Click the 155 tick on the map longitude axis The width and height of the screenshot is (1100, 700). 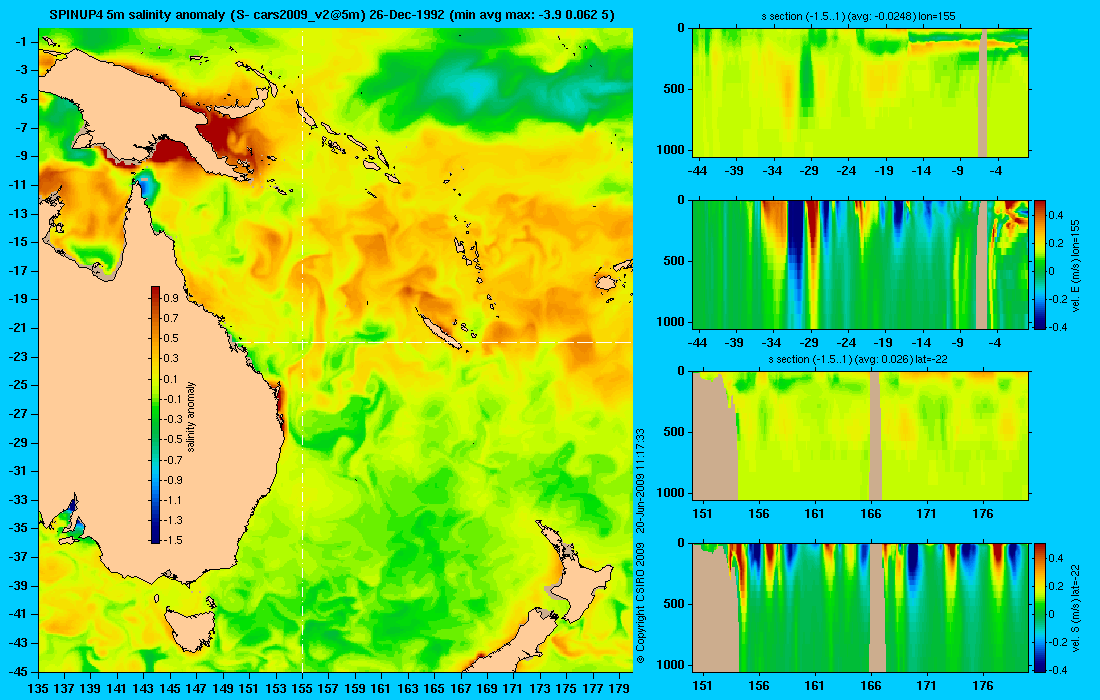point(302,689)
